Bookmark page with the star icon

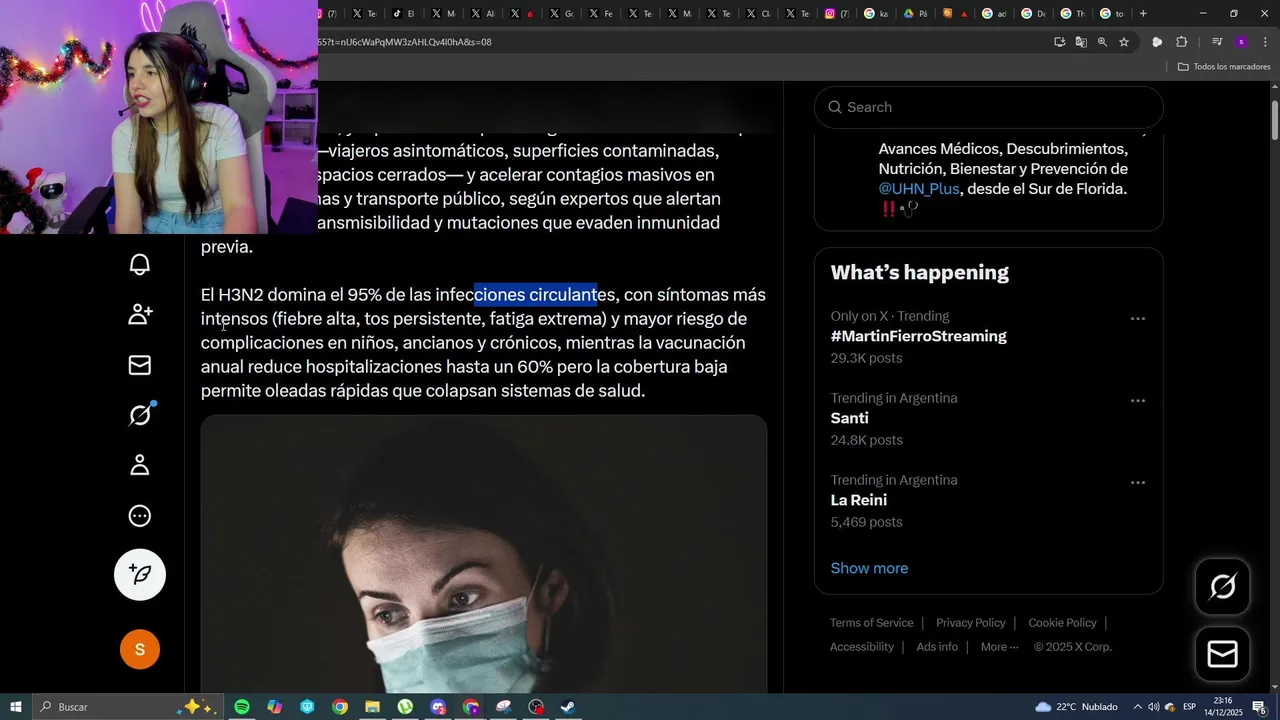click(x=1124, y=42)
